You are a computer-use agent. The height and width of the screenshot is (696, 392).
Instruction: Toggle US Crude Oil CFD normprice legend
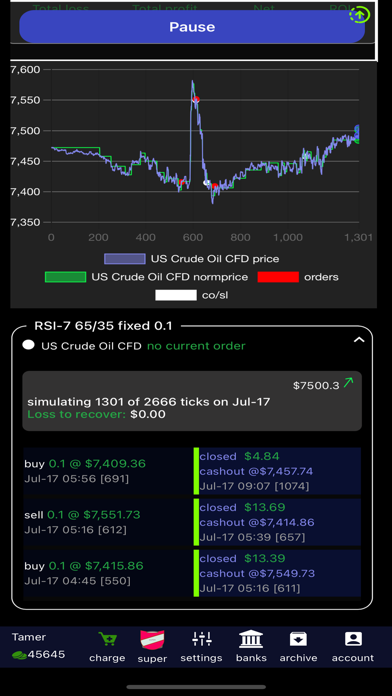147,277
